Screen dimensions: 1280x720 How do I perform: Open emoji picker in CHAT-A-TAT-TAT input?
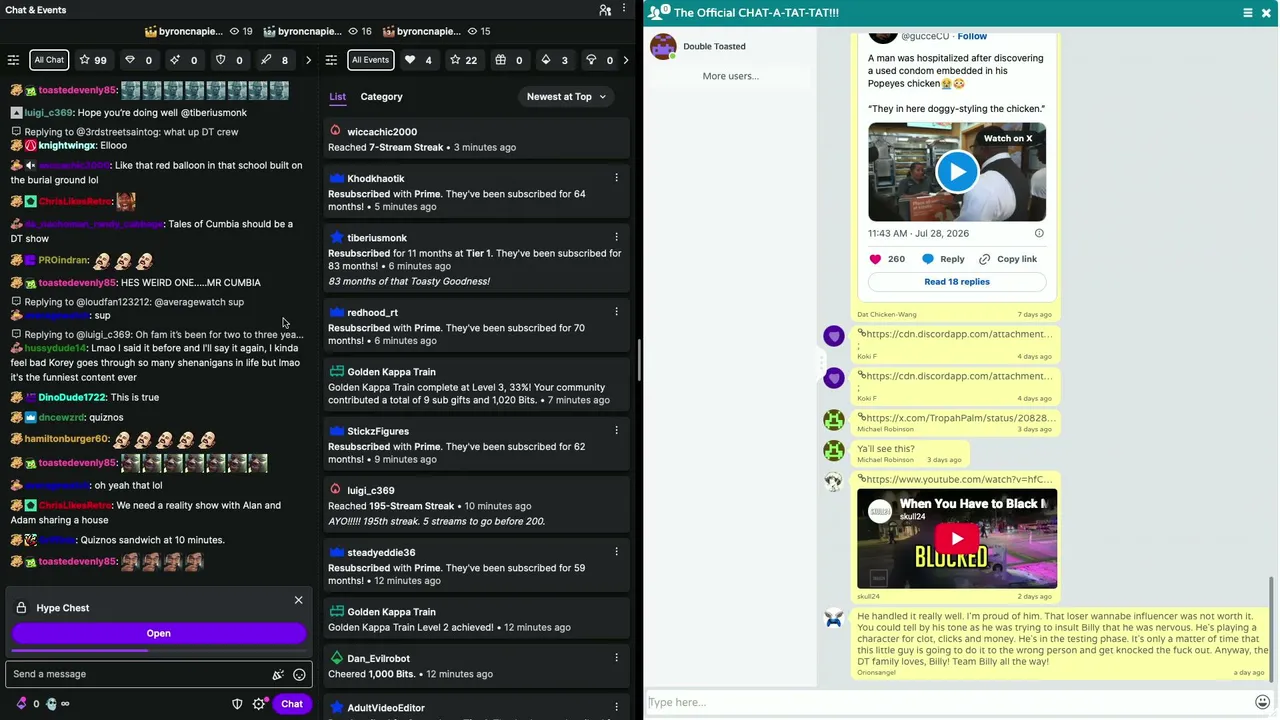pyautogui.click(x=1263, y=702)
